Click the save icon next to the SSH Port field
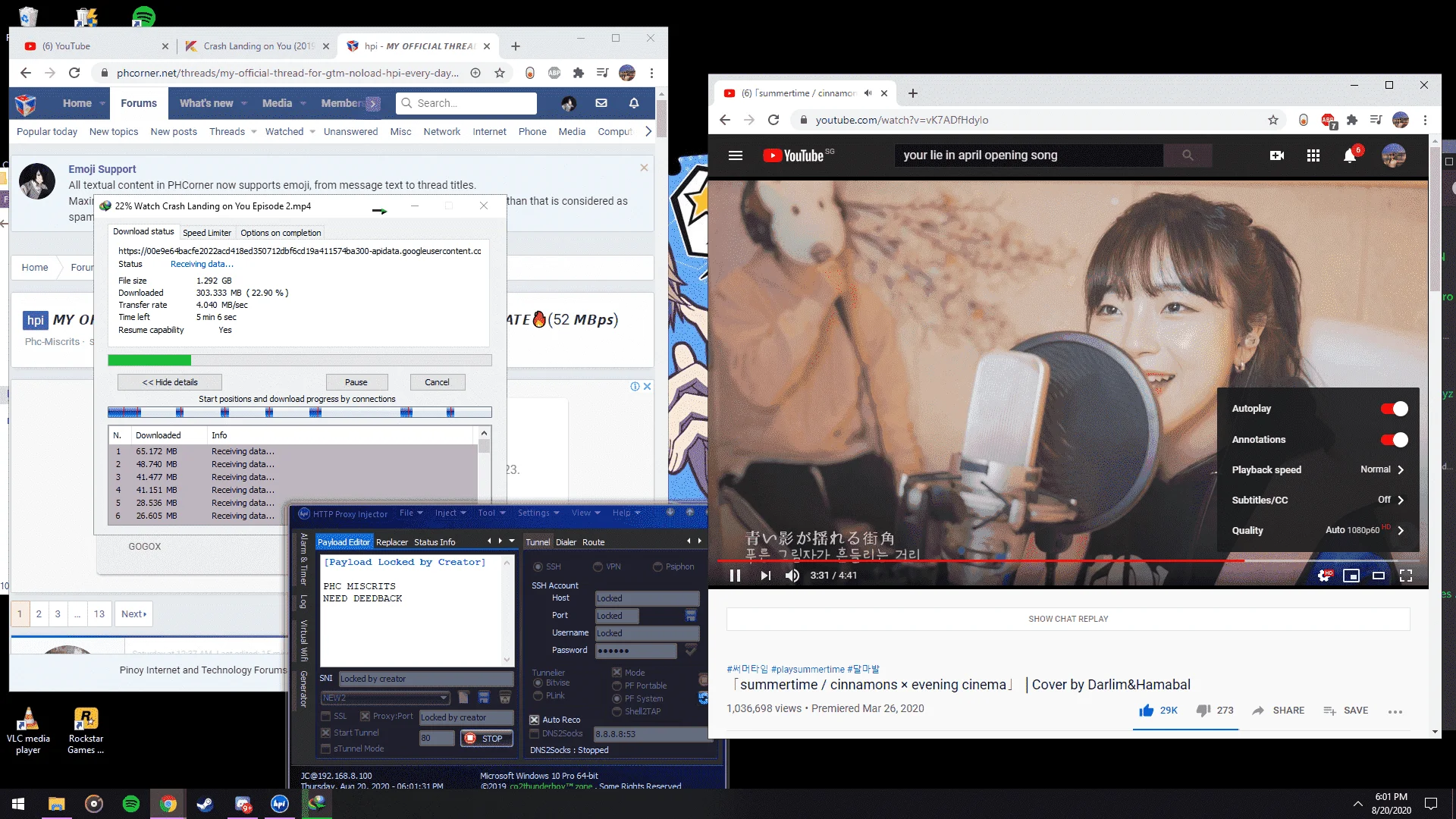1456x819 pixels. [690, 615]
